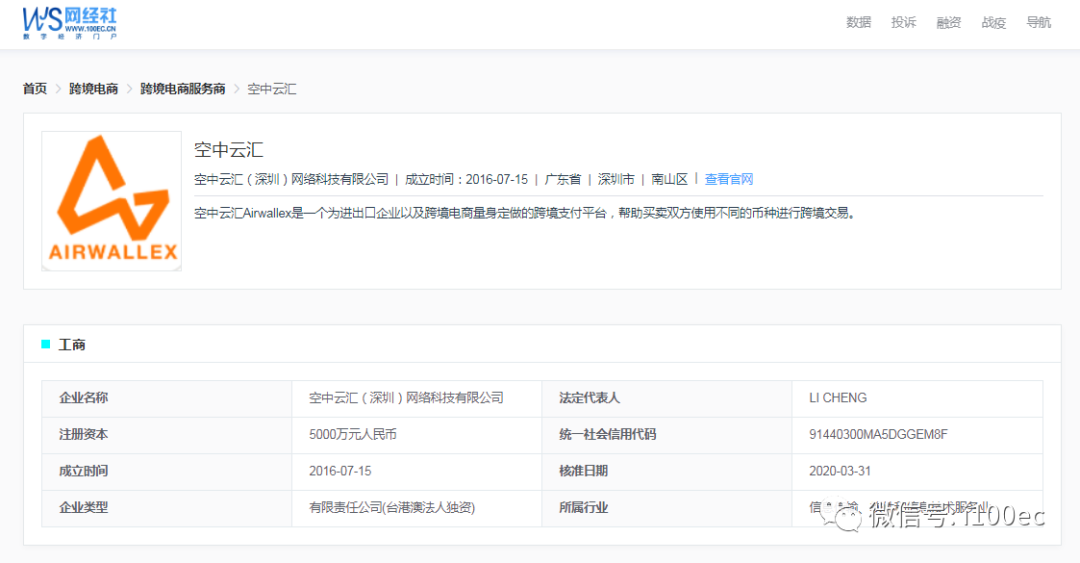Click the orange Airwallex company logo
This screenshot has width=1080, height=563.
(112, 200)
